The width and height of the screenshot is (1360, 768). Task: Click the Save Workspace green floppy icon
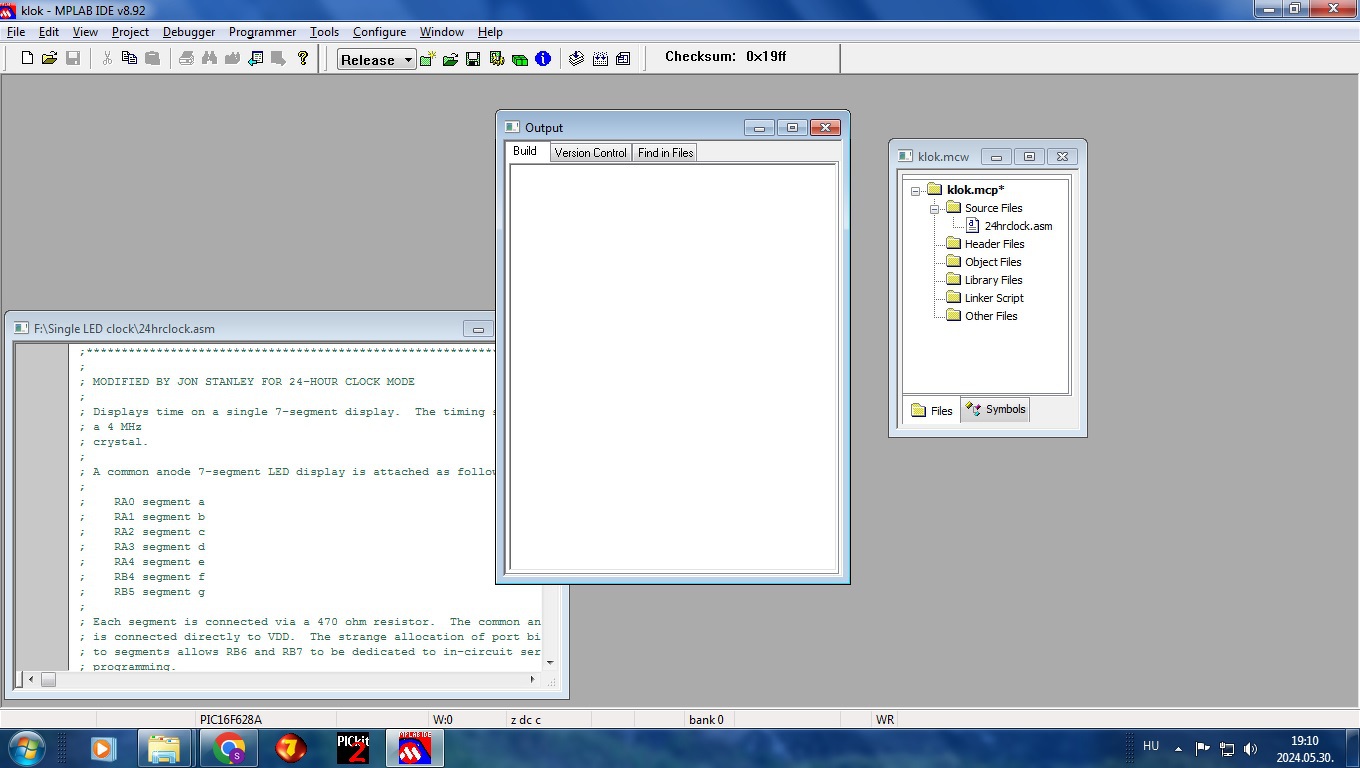(x=473, y=60)
